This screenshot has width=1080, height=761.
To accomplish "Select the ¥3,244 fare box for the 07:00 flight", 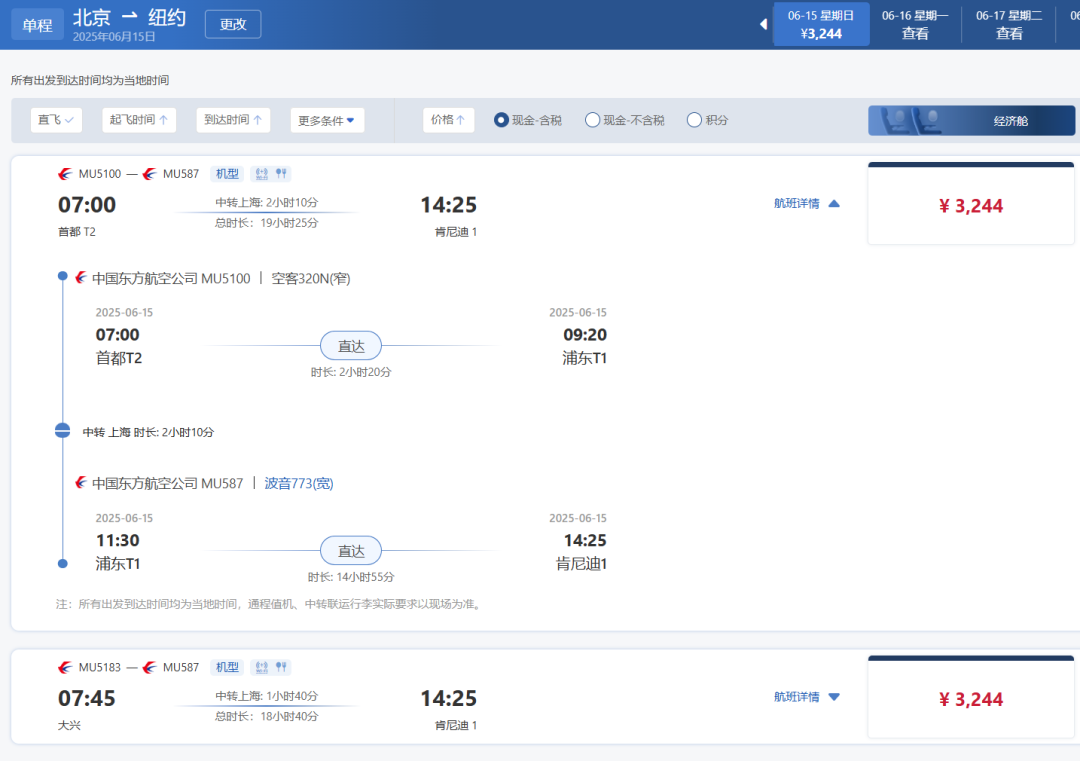I will [971, 206].
